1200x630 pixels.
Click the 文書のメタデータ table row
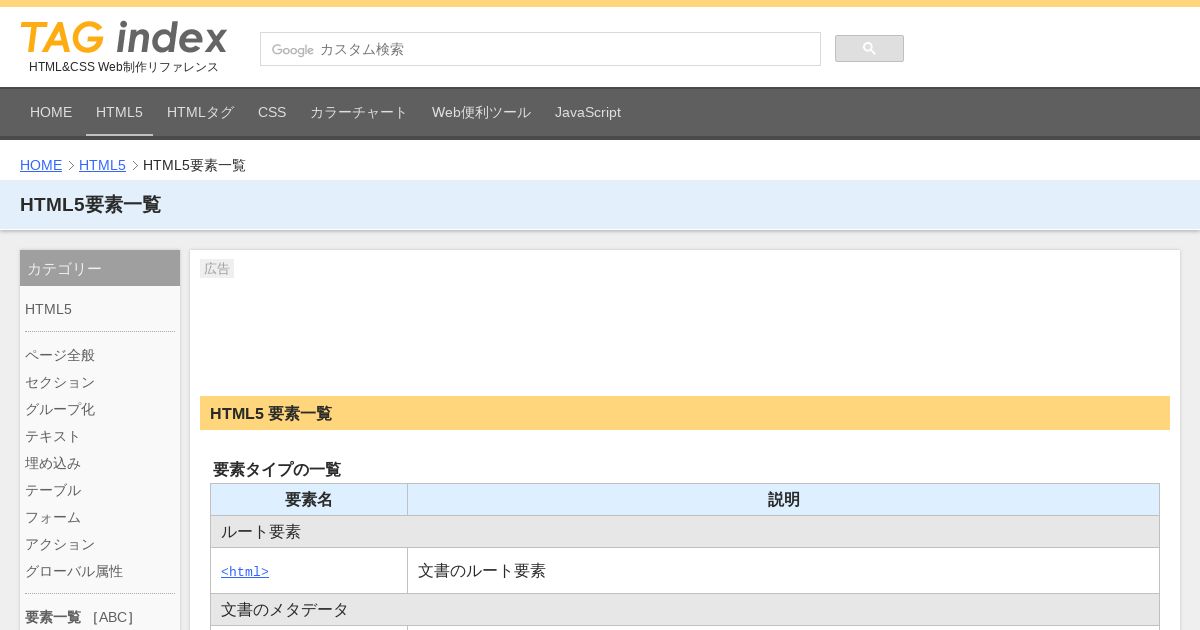[x=685, y=610]
